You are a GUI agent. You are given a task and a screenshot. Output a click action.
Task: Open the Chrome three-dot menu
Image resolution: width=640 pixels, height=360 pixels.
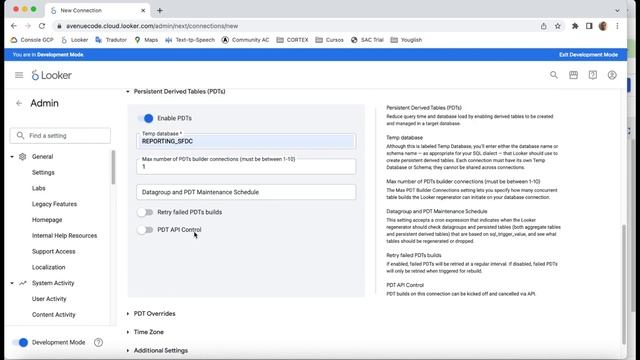[x=617, y=26]
